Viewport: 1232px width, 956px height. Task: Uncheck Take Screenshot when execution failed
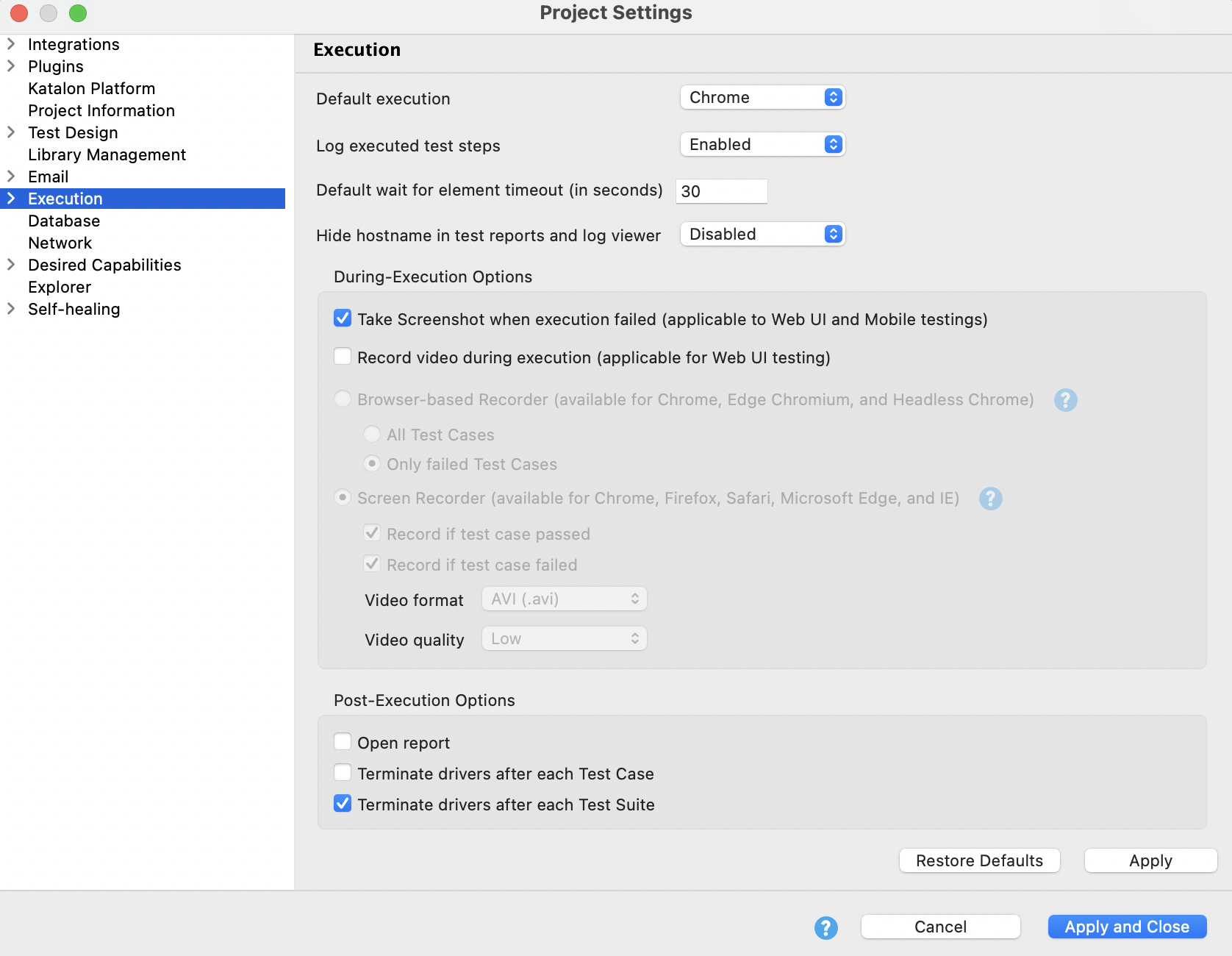click(343, 318)
